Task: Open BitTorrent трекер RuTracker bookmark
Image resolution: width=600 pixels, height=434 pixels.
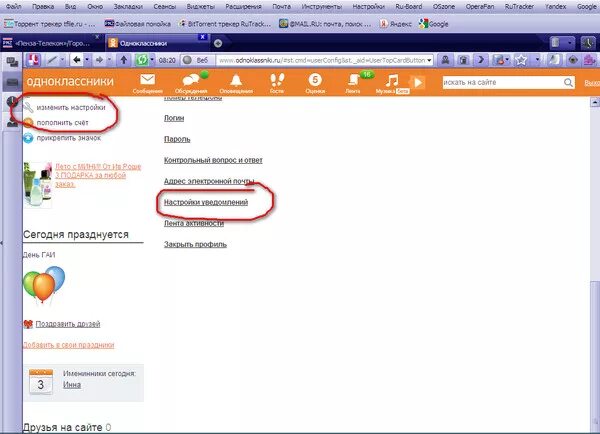Action: pyautogui.click(x=225, y=24)
